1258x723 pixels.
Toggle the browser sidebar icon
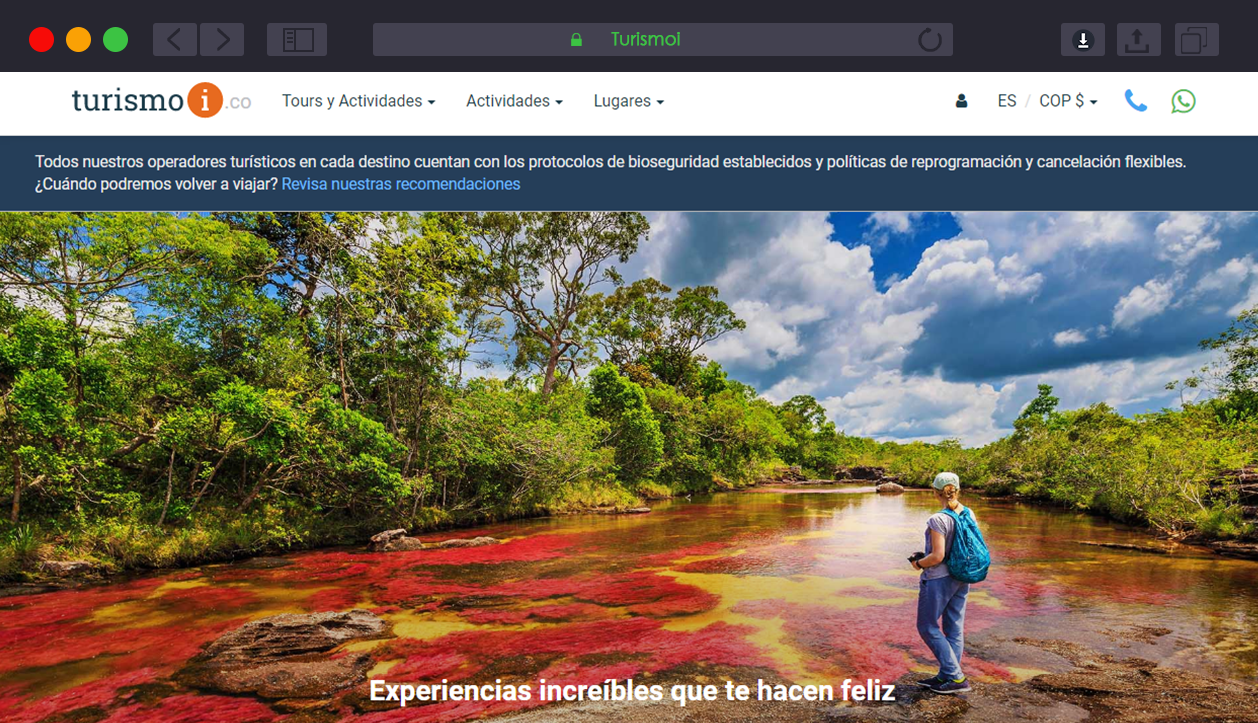[x=297, y=40]
